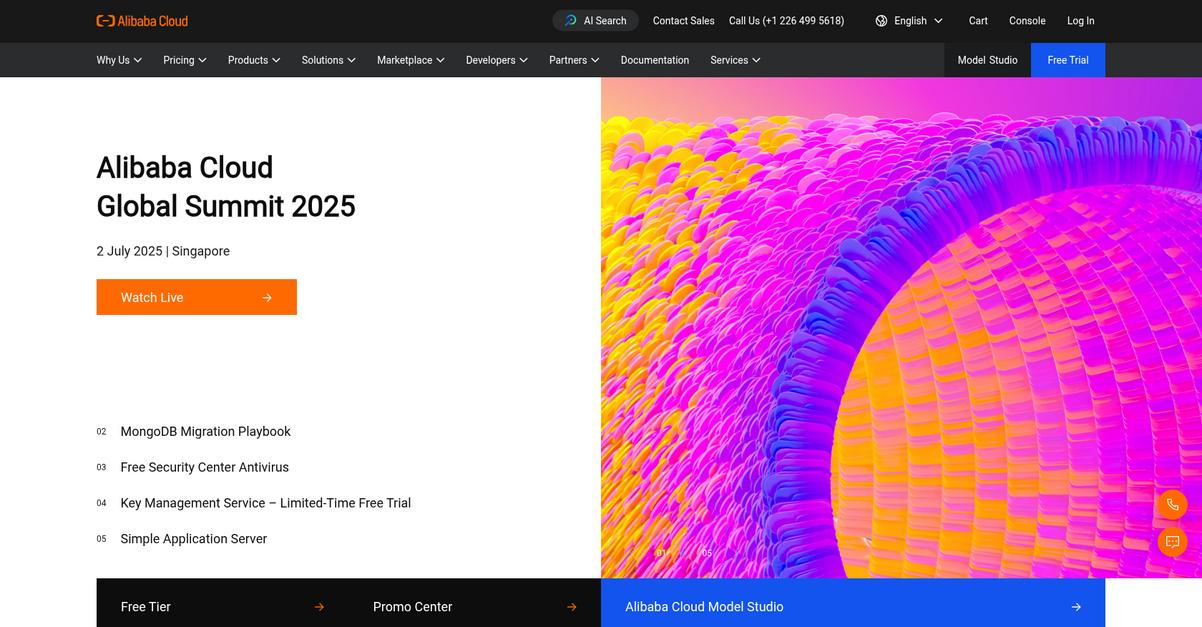1202x627 pixels.
Task: Expand the Why Us menu
Action: [119, 60]
